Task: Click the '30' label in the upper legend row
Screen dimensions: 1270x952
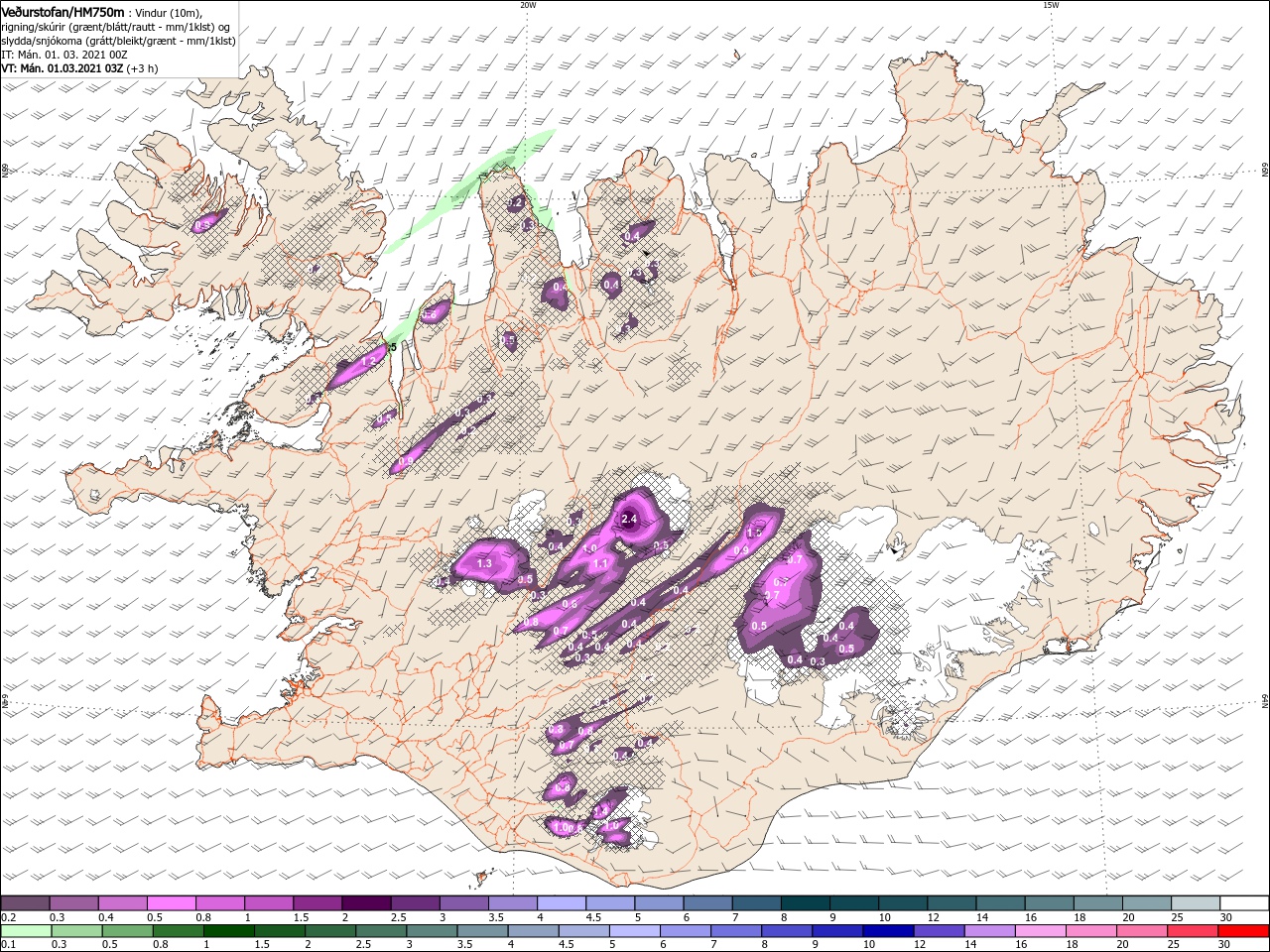Action: pyautogui.click(x=1225, y=916)
